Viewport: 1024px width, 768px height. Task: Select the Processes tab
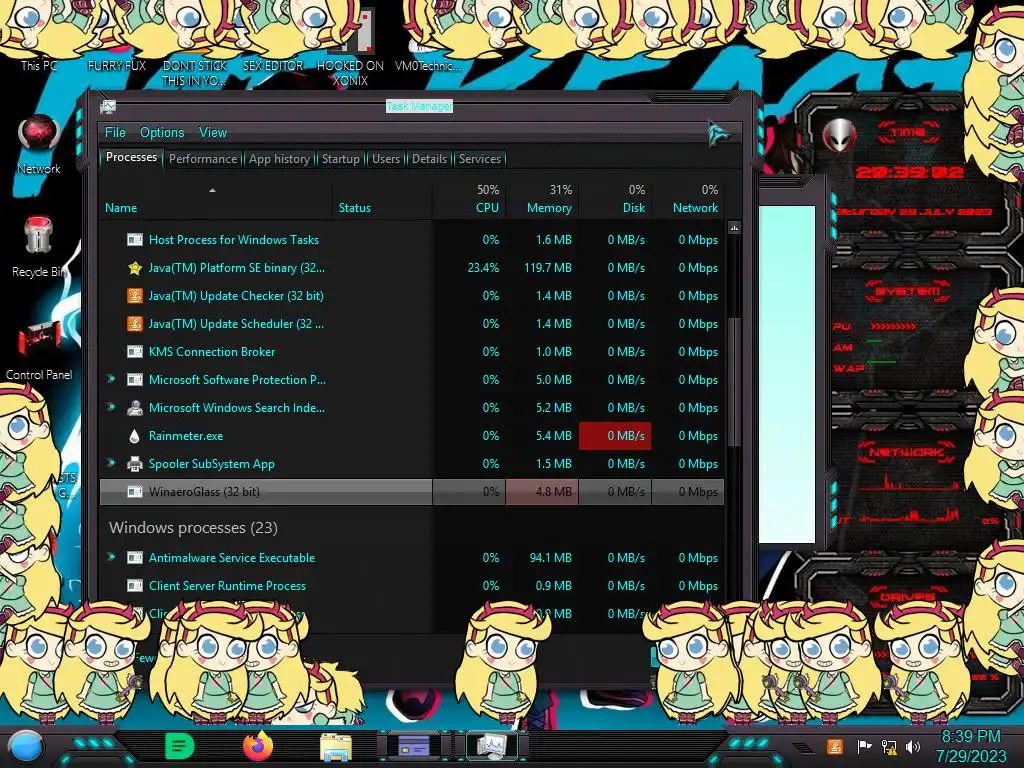click(x=131, y=157)
